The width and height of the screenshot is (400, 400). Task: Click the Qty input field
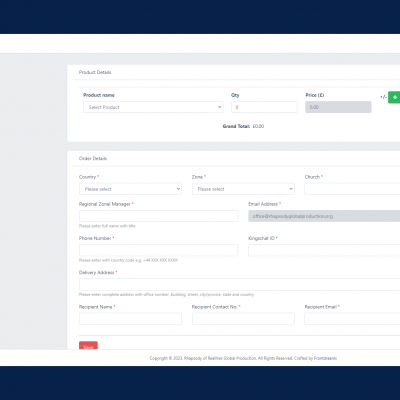click(264, 107)
